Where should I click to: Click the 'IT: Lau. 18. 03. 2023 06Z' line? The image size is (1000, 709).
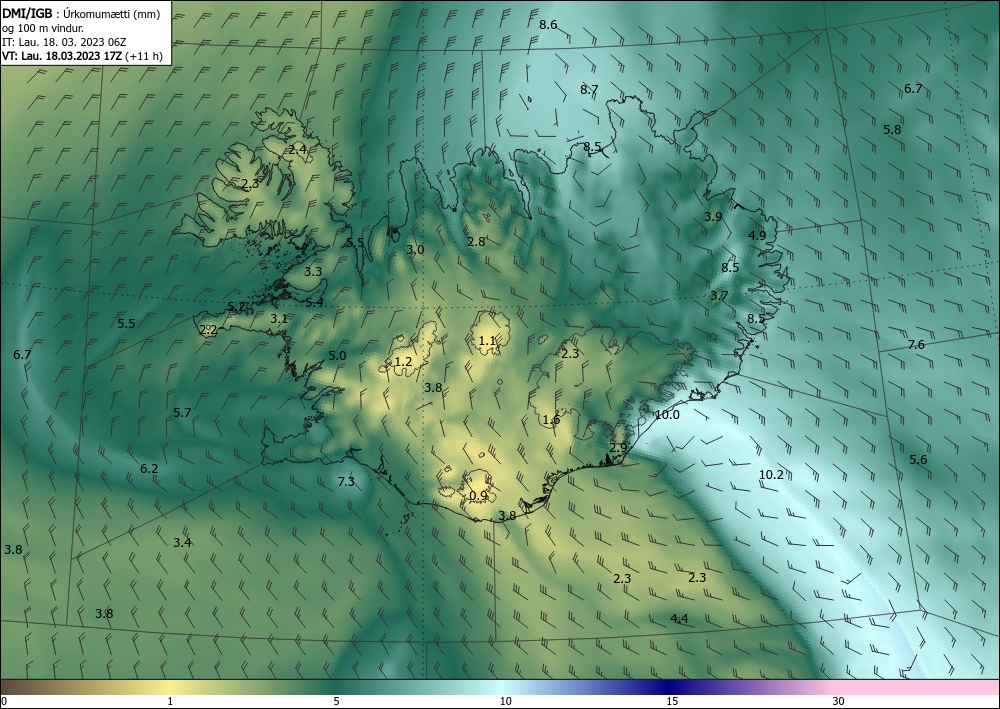[x=64, y=42]
